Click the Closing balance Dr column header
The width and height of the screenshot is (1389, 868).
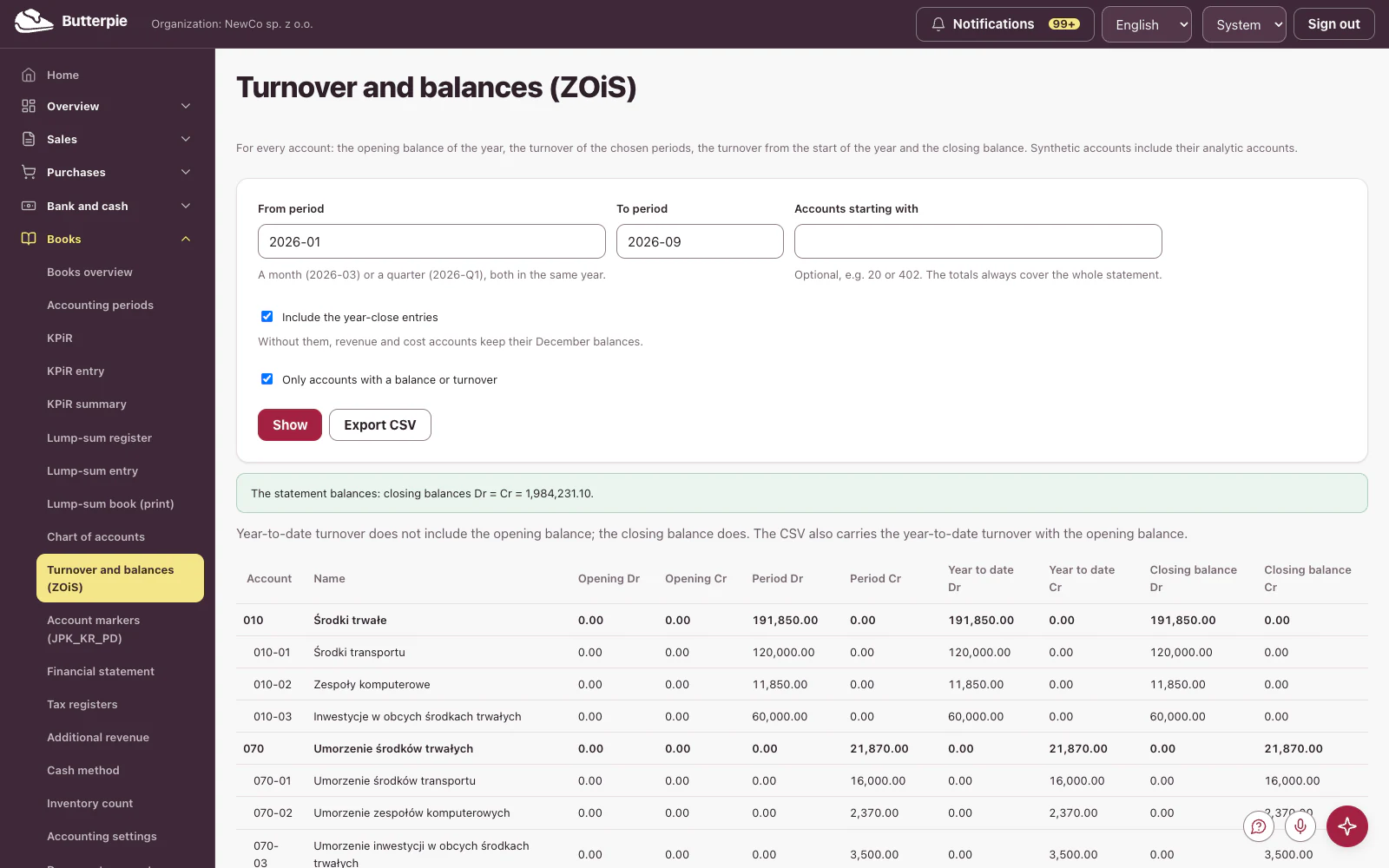[x=1193, y=578]
